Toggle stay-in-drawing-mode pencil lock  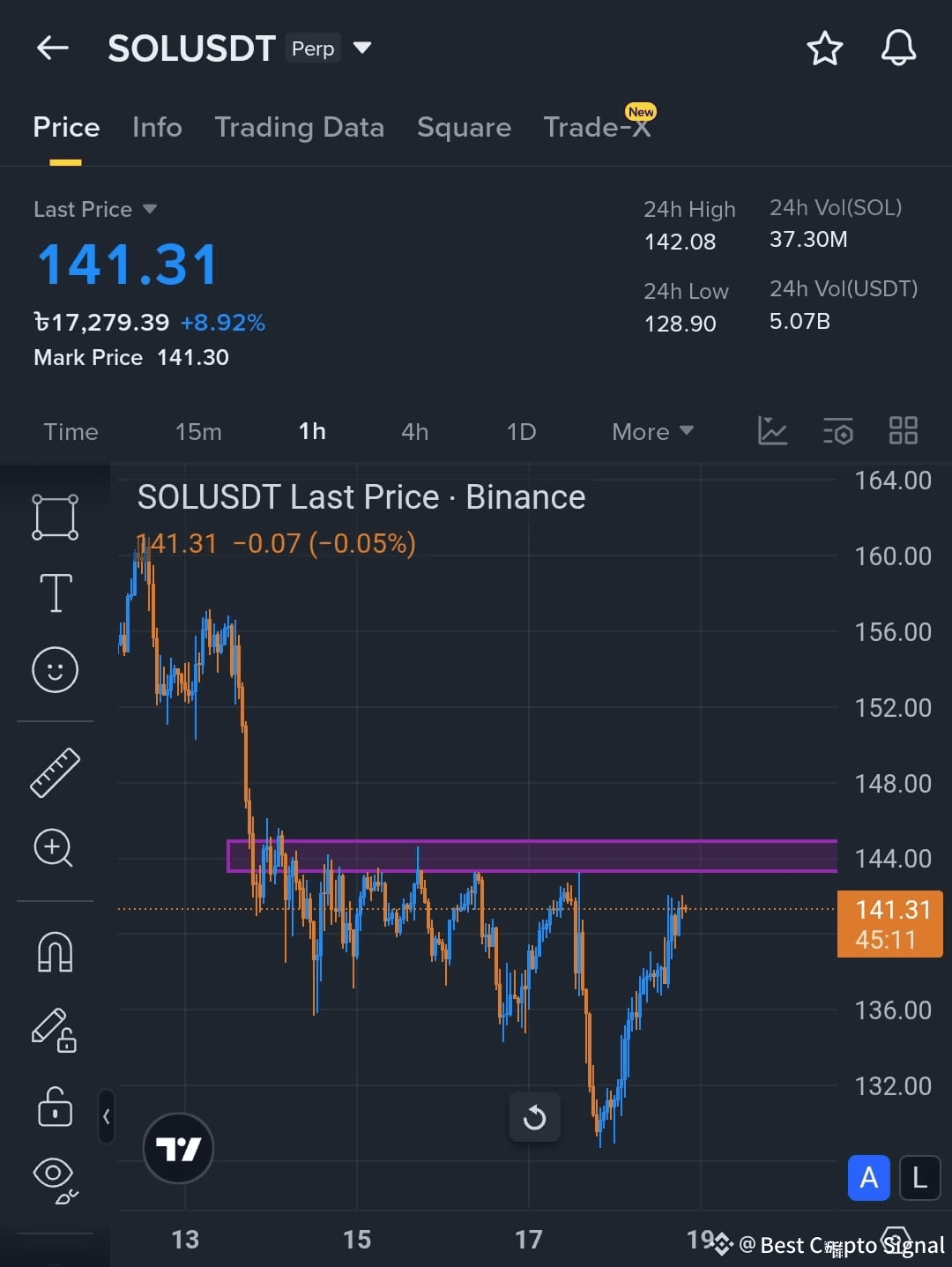click(x=55, y=1030)
